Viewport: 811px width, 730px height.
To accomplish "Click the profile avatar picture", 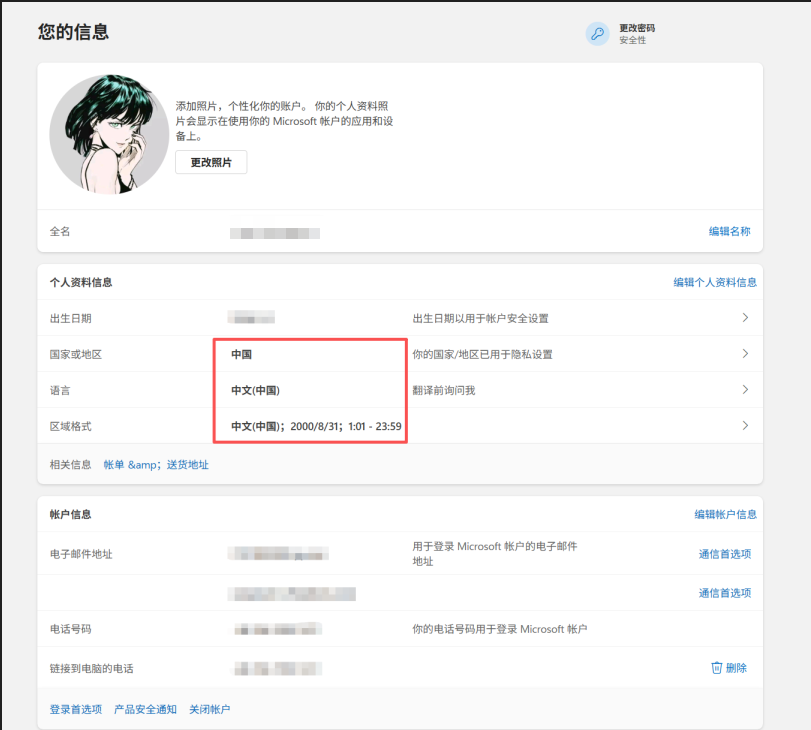I will 109,135.
